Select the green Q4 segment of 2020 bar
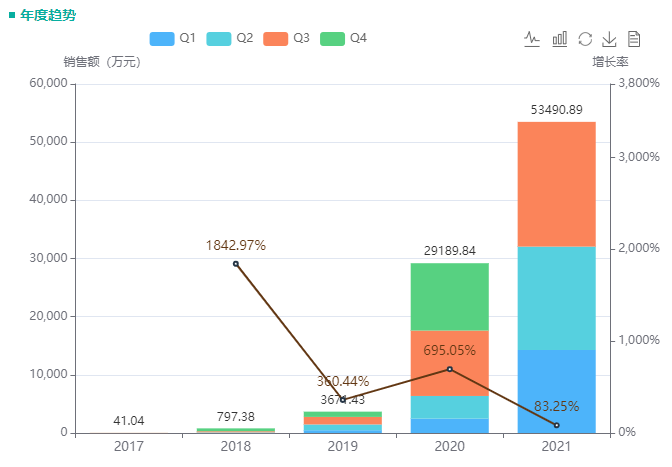This screenshot has height=467, width=672. point(450,296)
